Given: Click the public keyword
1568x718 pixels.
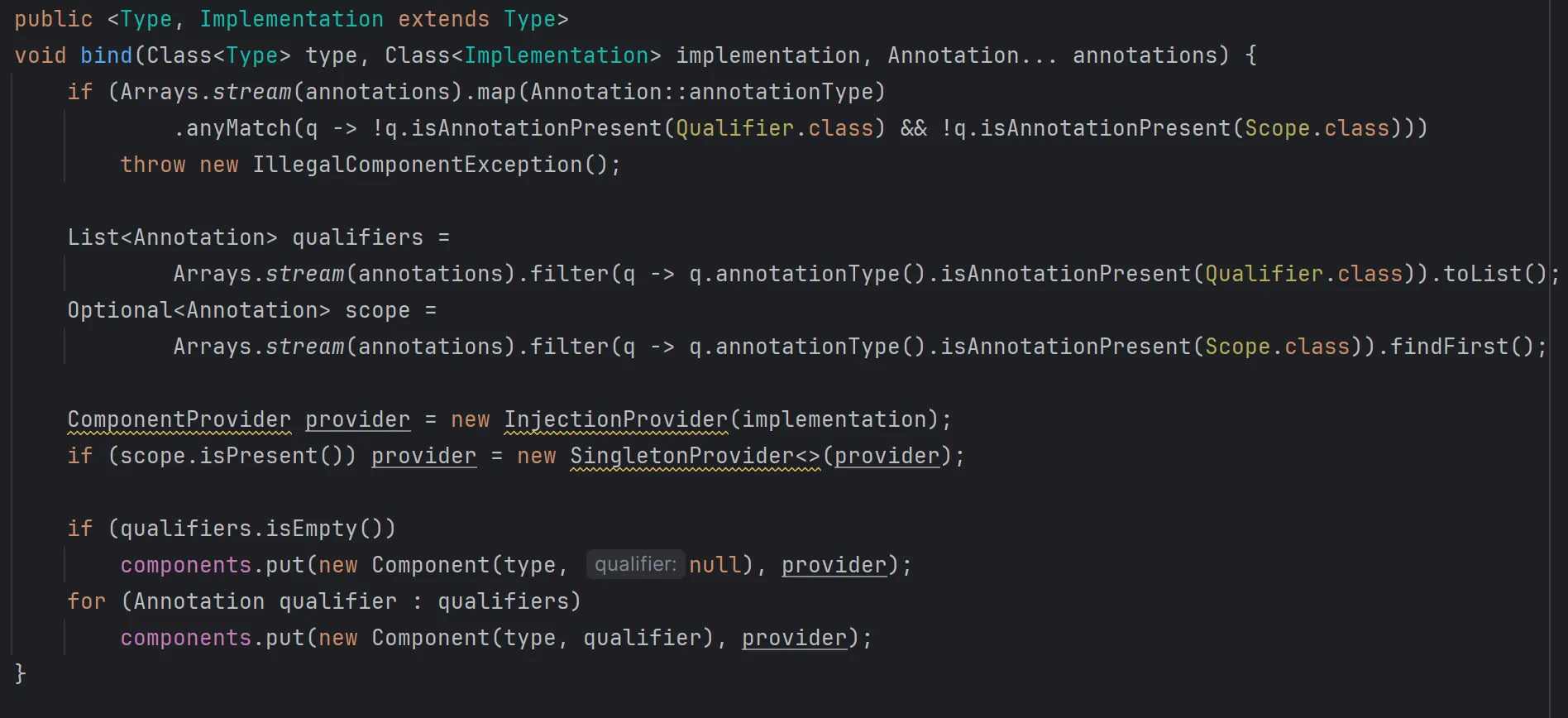Looking at the screenshot, I should tap(53, 19).
